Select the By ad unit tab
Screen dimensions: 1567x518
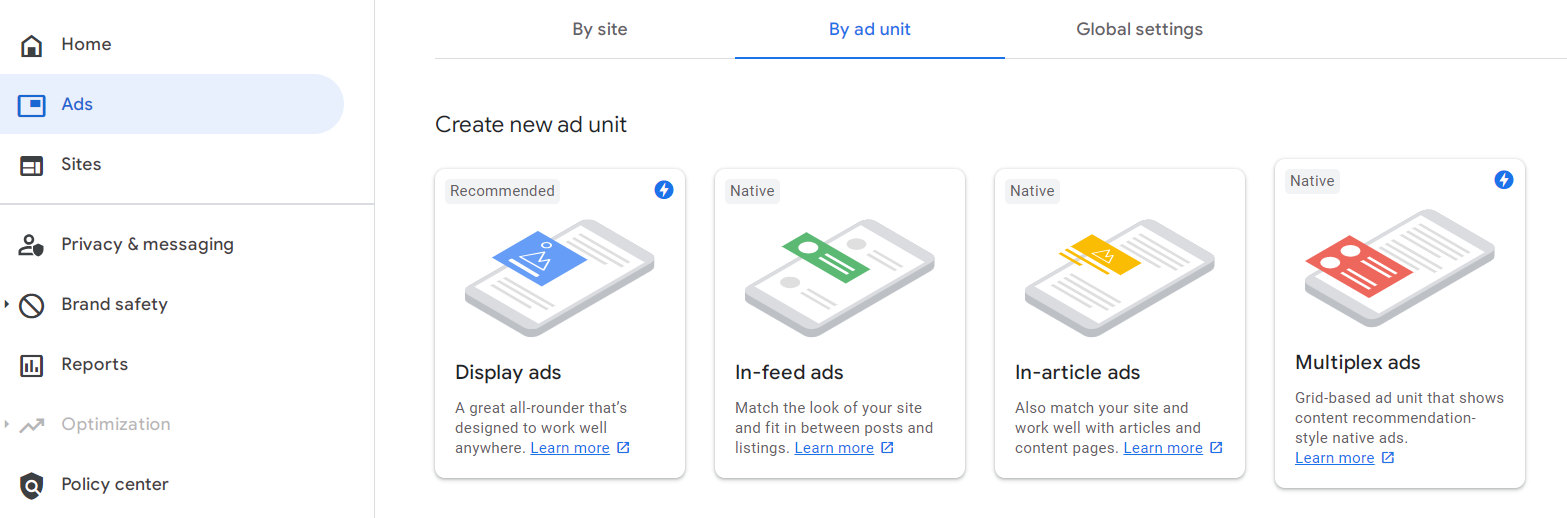(870, 29)
